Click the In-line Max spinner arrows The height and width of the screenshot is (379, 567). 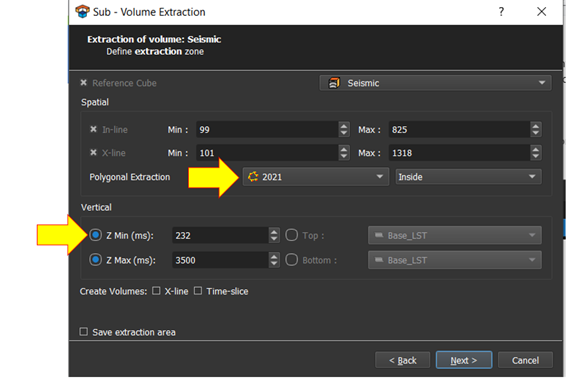[536, 129]
